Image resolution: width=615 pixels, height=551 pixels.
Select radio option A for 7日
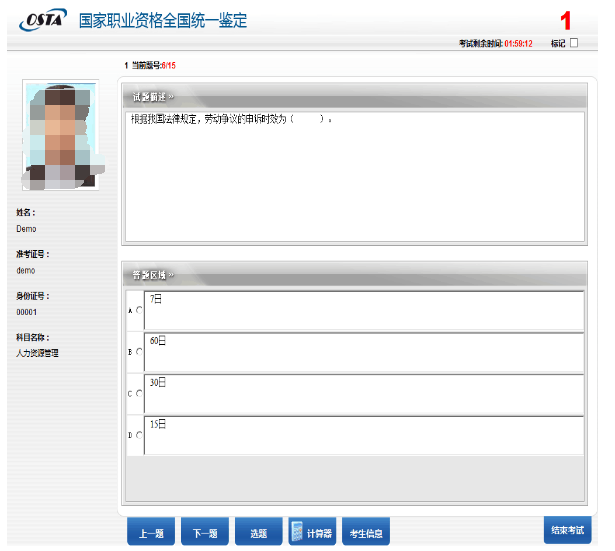(x=139, y=311)
